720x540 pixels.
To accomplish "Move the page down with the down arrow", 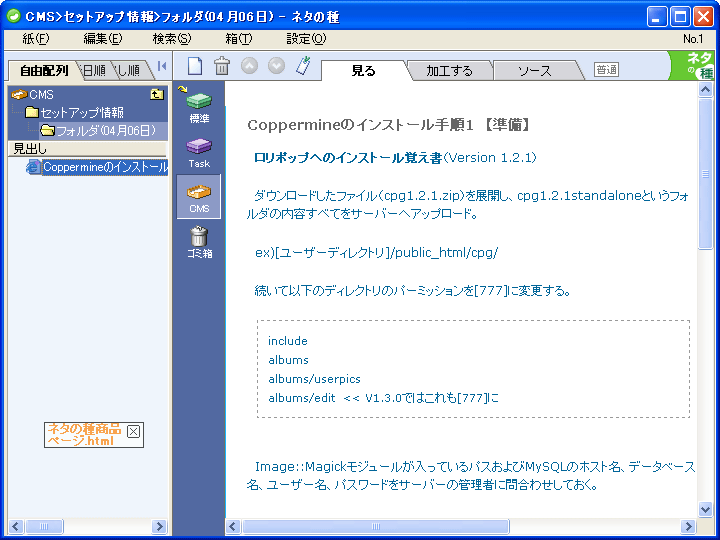I will pos(276,66).
